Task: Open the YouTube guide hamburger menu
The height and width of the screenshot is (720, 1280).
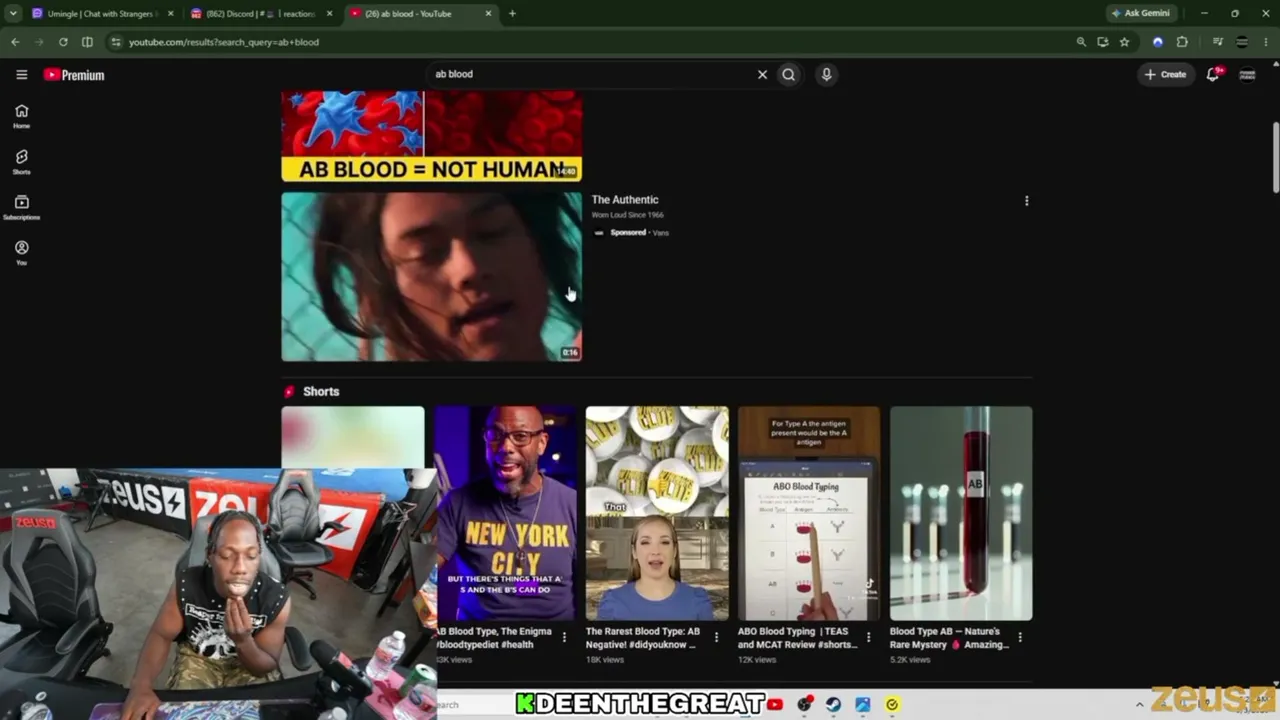Action: click(21, 75)
